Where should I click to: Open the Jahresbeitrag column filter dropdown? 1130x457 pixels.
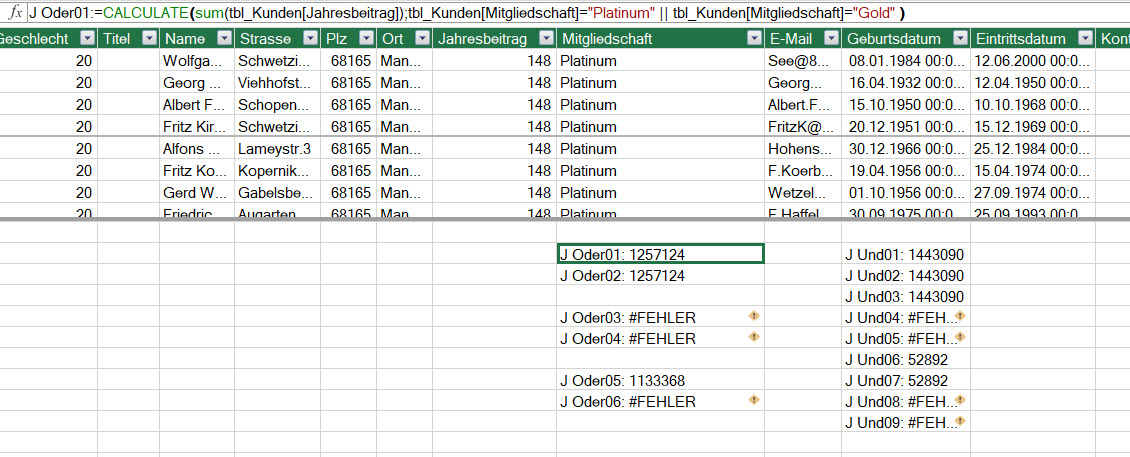[x=544, y=39]
